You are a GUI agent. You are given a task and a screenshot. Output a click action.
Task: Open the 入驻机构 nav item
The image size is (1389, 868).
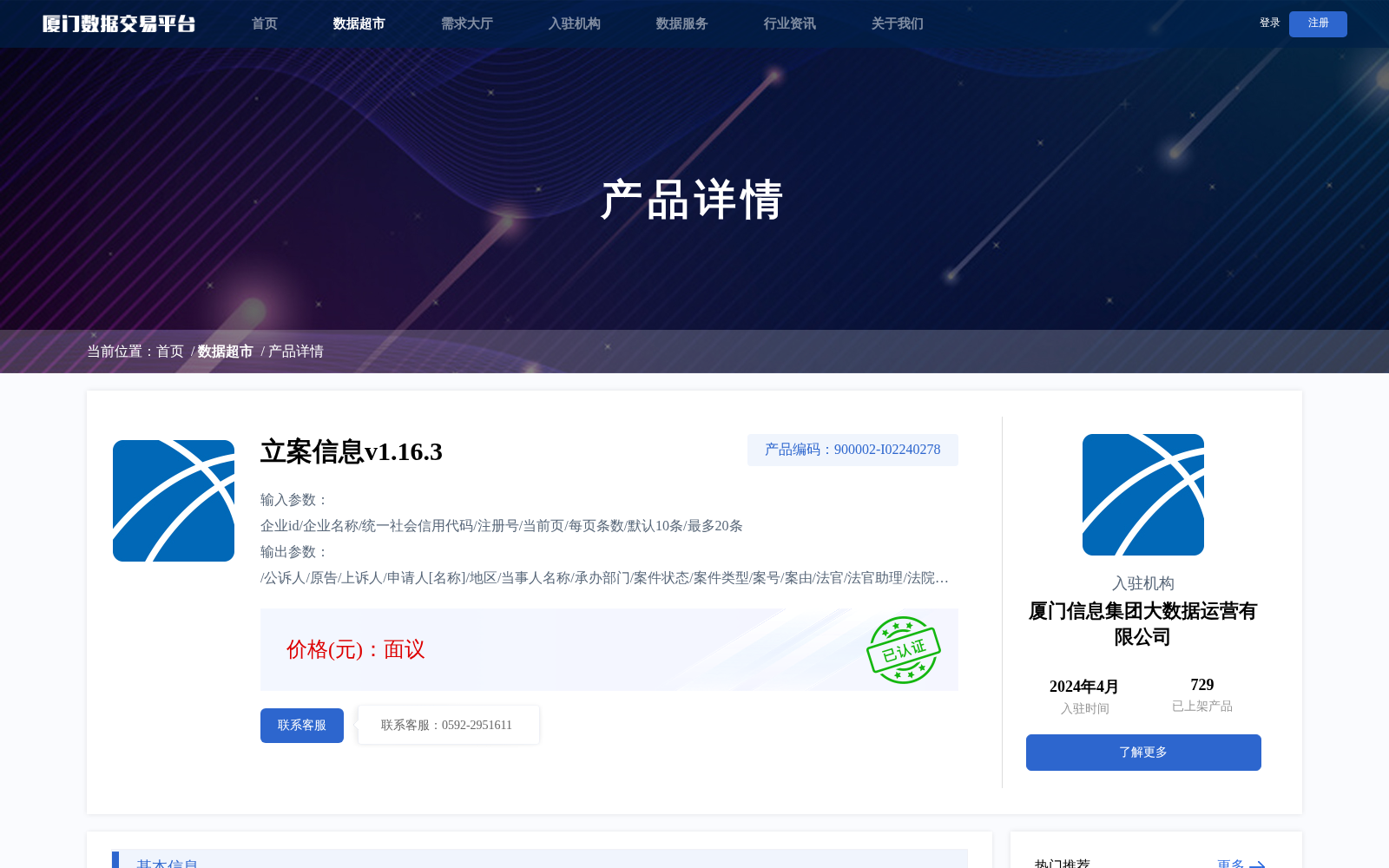574,23
